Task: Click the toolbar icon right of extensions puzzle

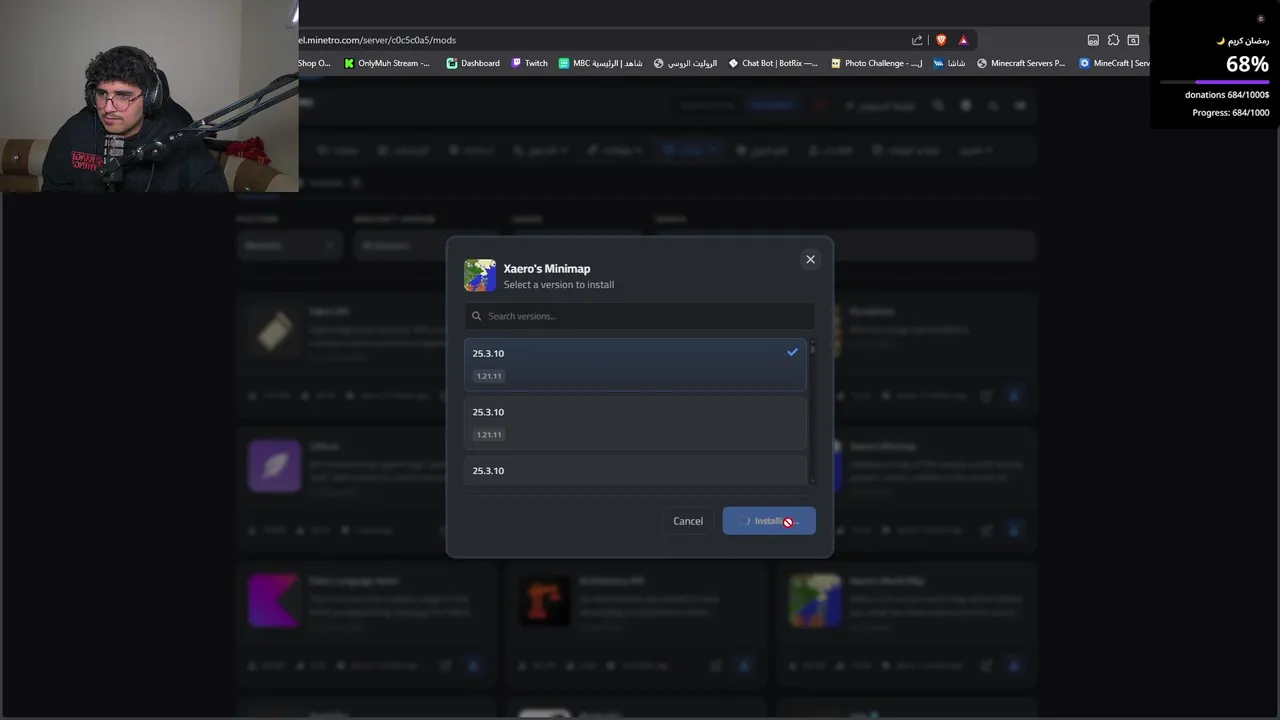Action: 1133,40
